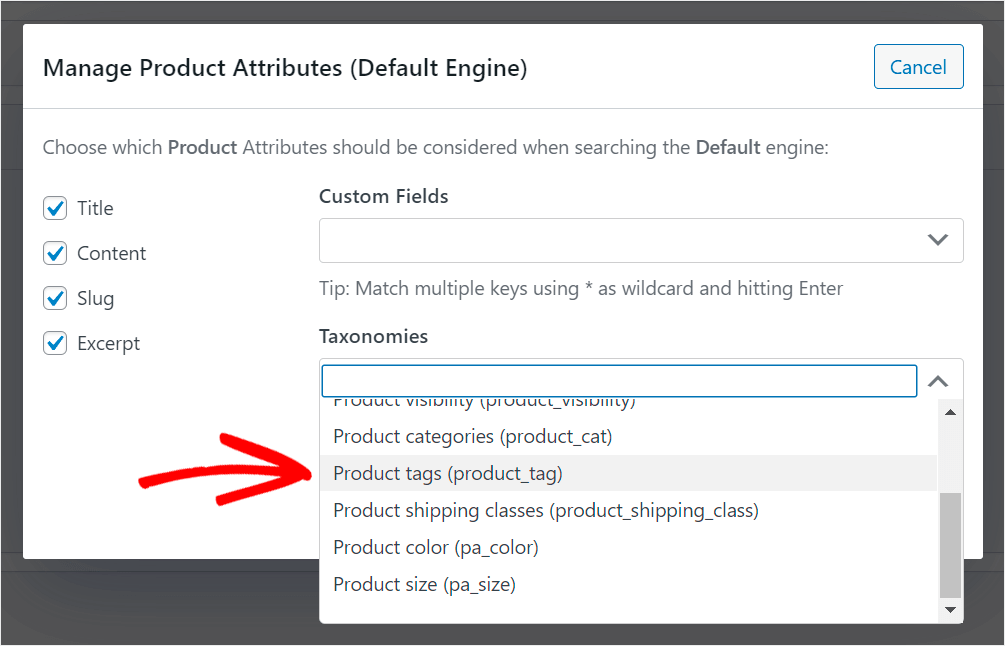The image size is (1005, 646).
Task: Click the Cancel button
Action: pos(918,67)
